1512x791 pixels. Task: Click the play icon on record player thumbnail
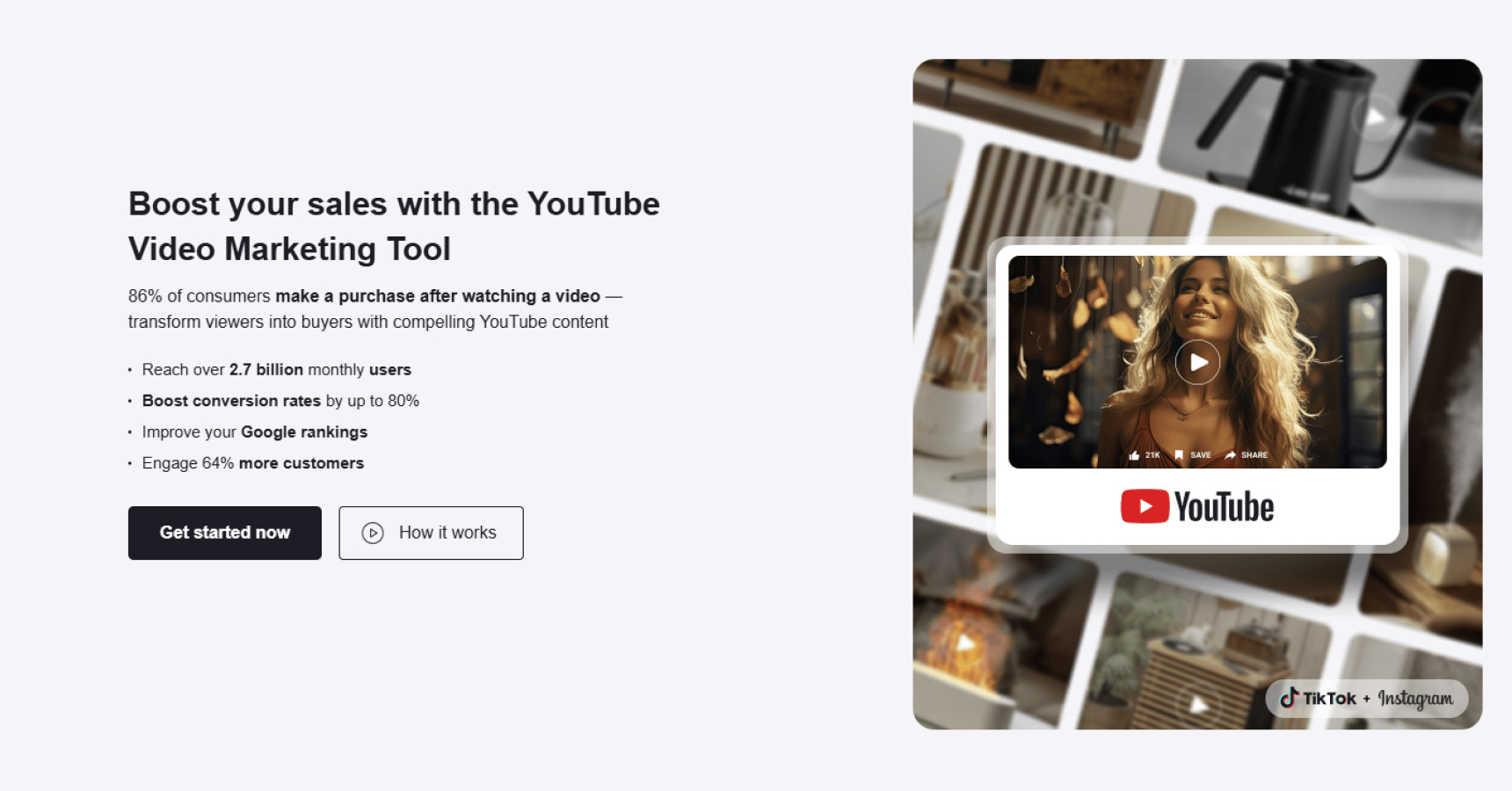coord(1197,704)
